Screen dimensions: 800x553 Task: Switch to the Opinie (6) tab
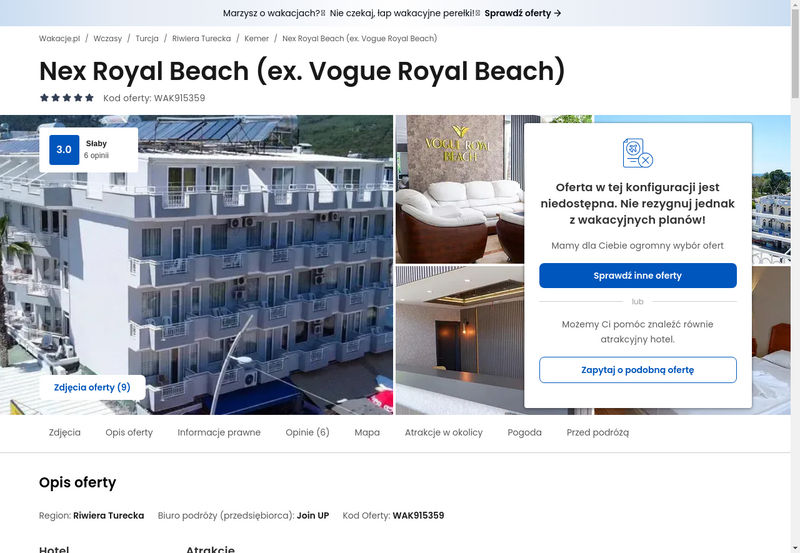click(x=308, y=433)
